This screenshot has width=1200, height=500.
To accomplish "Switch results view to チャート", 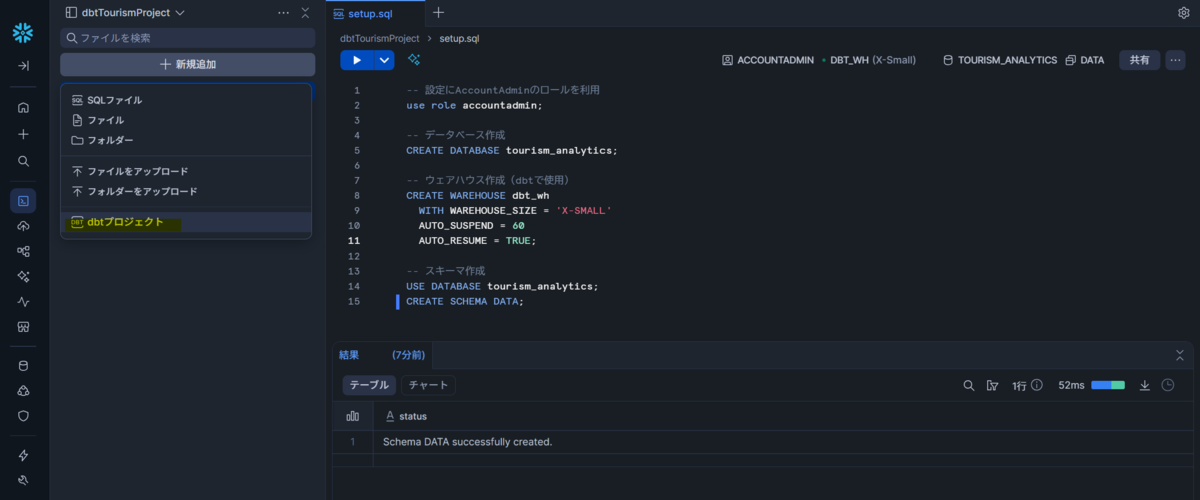I will coord(429,385).
